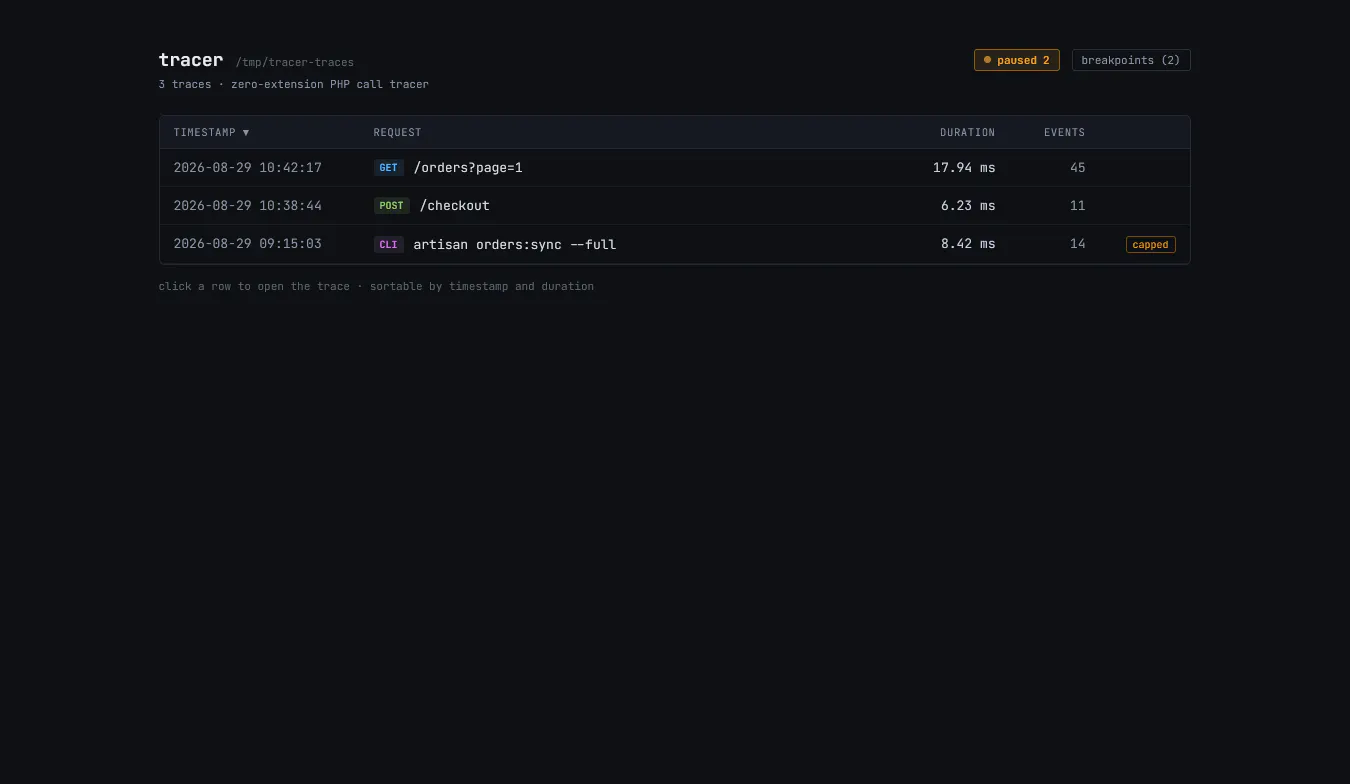1350x784 pixels.
Task: Select timestamp 2026-08-29 10:38:44
Action: pyautogui.click(x=248, y=206)
